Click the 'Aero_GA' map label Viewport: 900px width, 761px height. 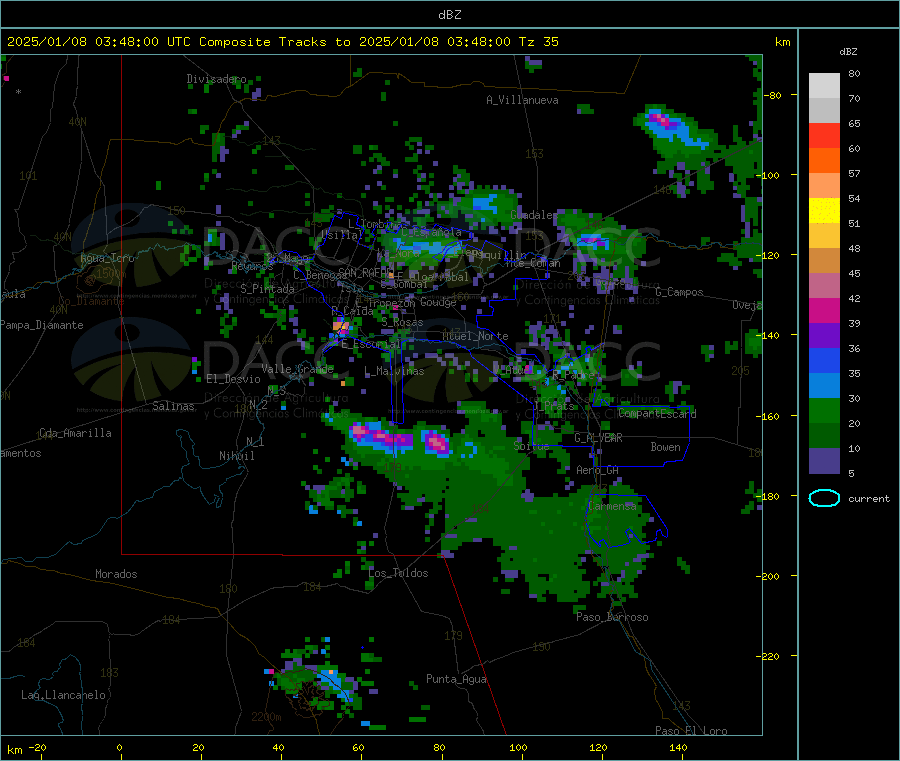[x=597, y=471]
